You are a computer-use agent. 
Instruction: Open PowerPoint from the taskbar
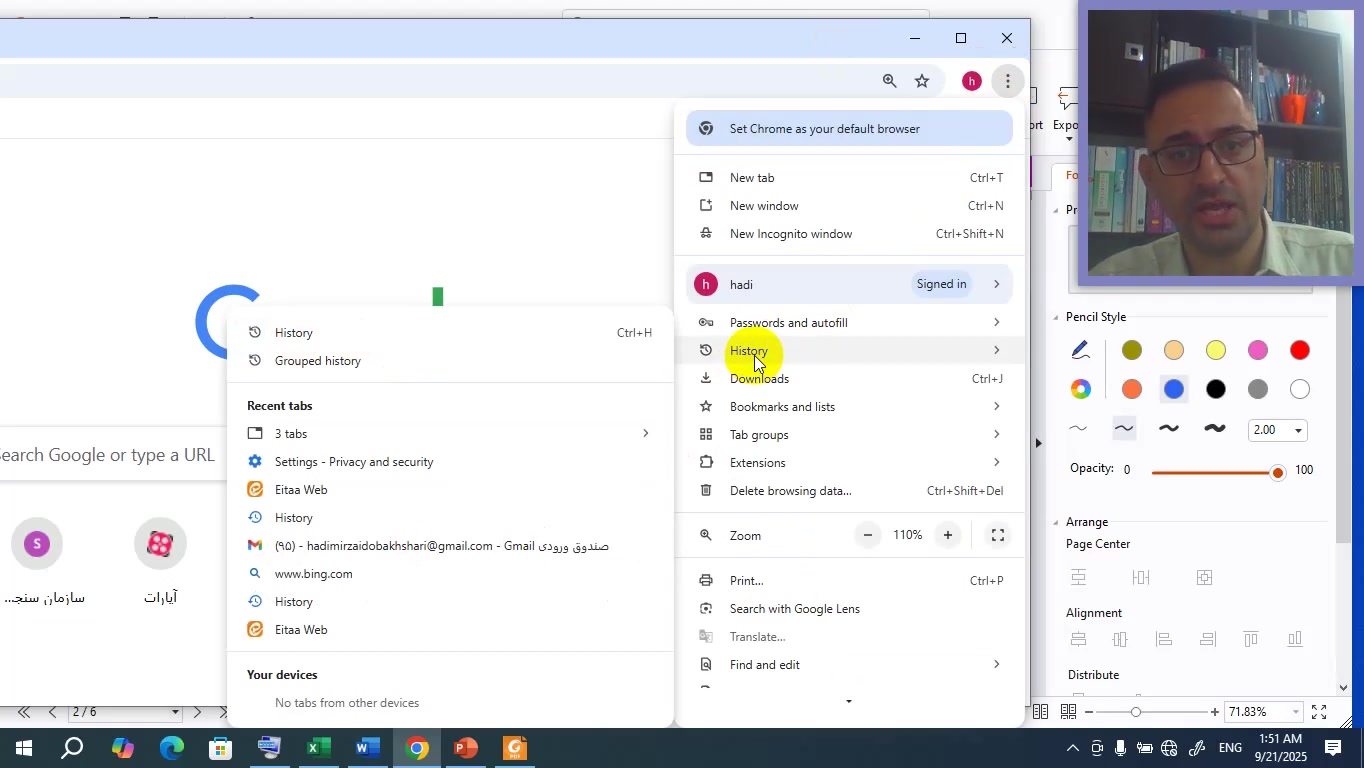coord(465,748)
